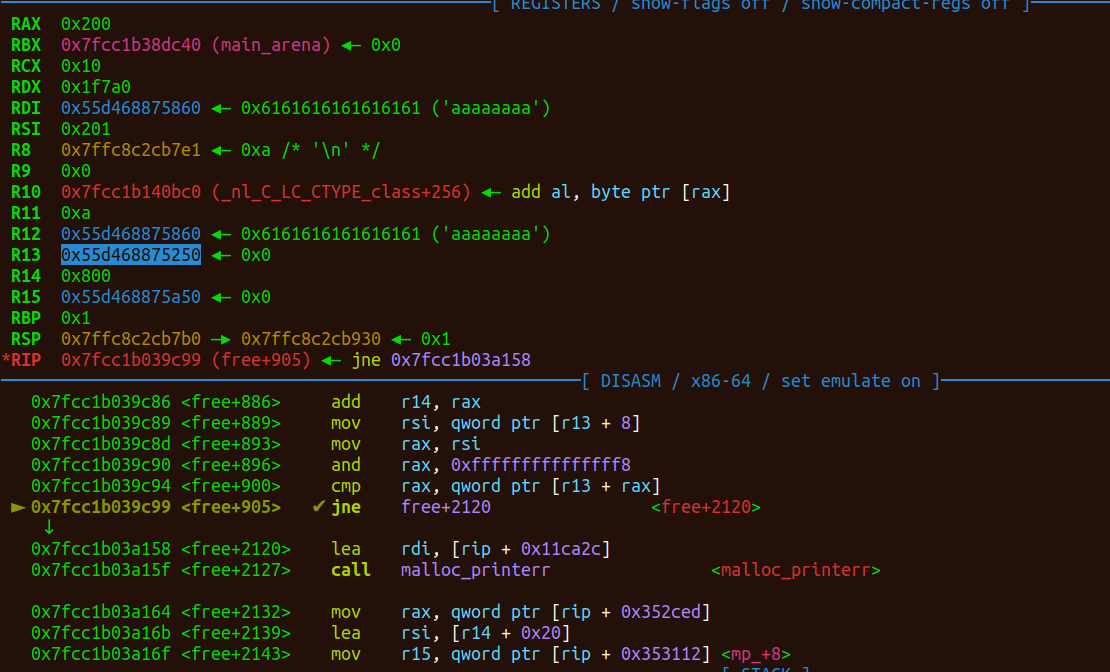Click the left arrow after main_arena symbol
This screenshot has height=672, width=1110.
pyautogui.click(x=351, y=45)
